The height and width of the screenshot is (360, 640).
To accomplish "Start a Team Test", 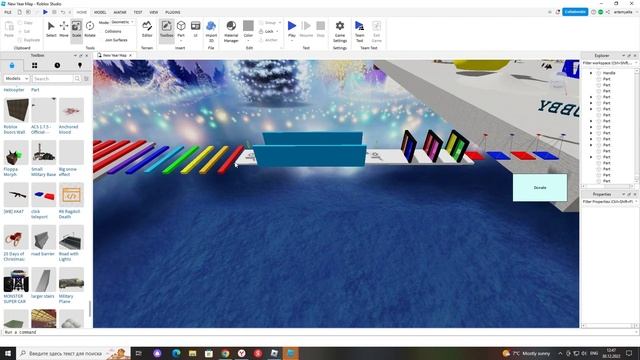I will pyautogui.click(x=360, y=31).
